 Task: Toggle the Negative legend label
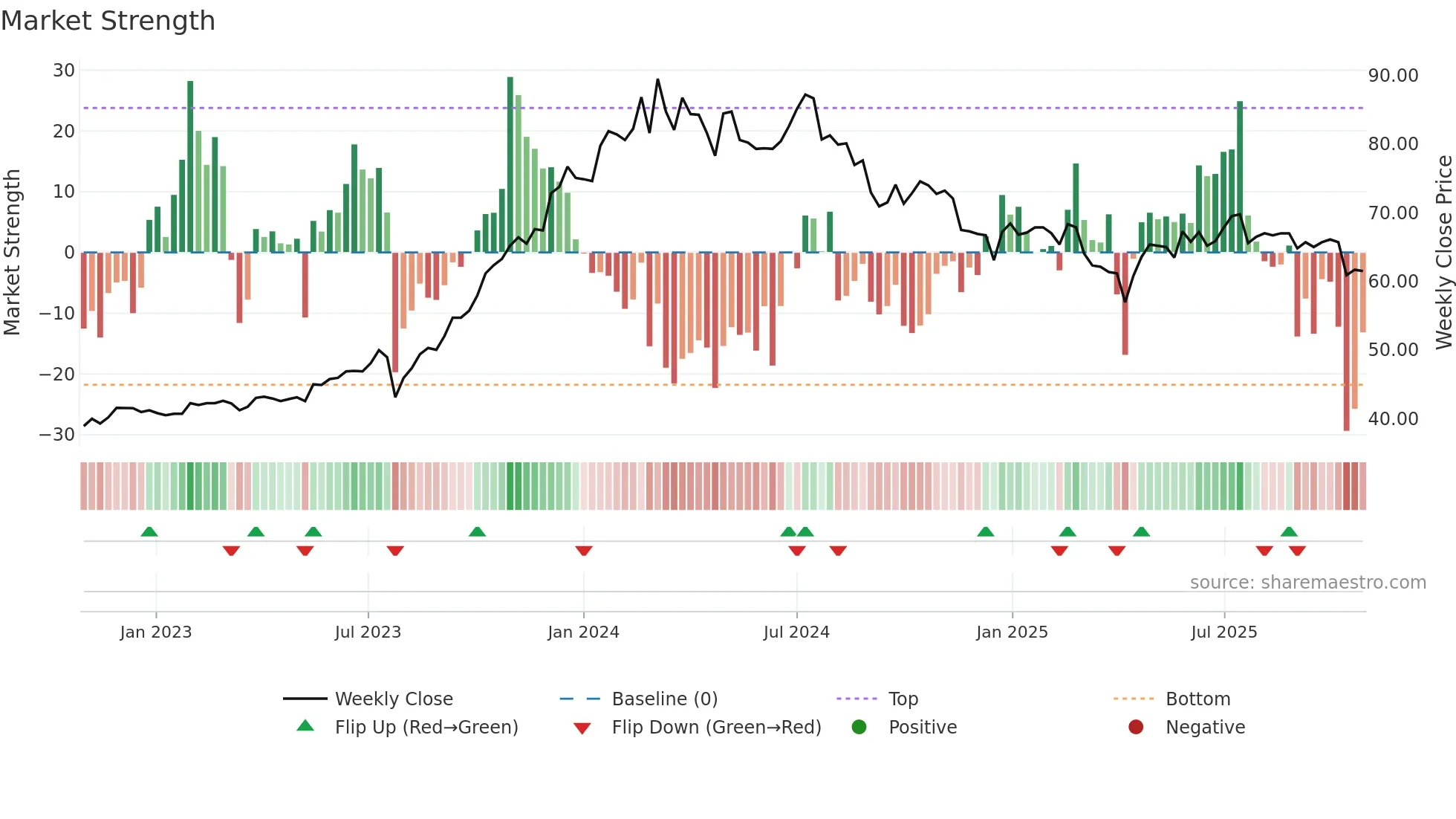point(1206,728)
